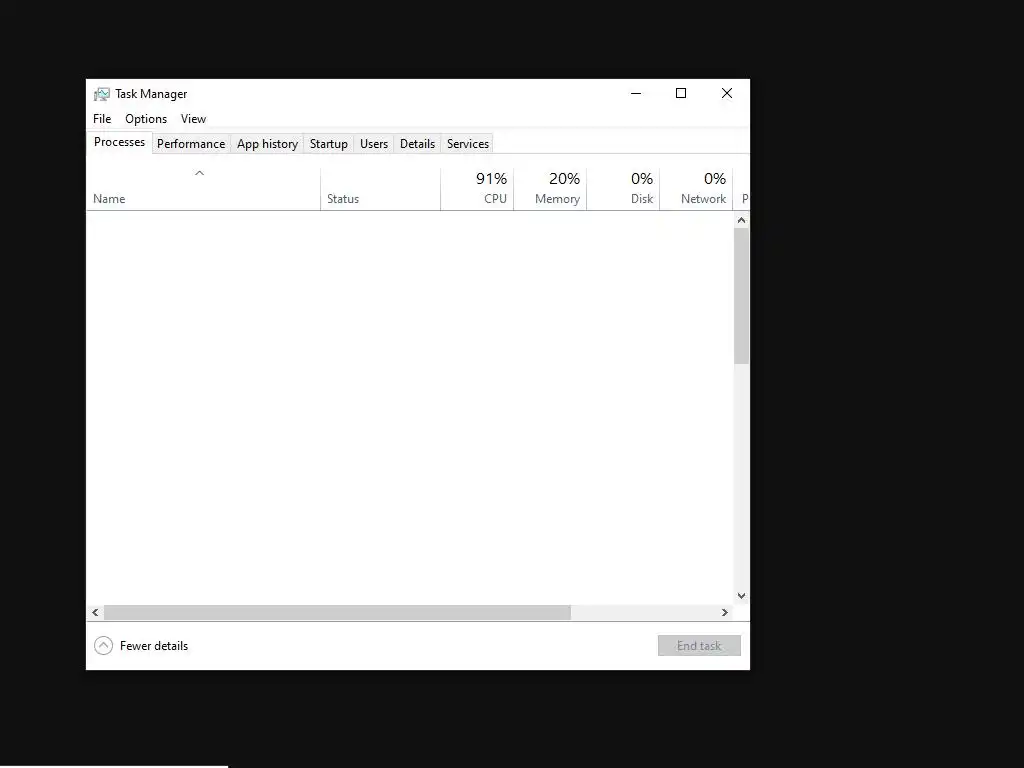Sort by CPU usage column
This screenshot has height=768, width=1024.
coord(477,189)
